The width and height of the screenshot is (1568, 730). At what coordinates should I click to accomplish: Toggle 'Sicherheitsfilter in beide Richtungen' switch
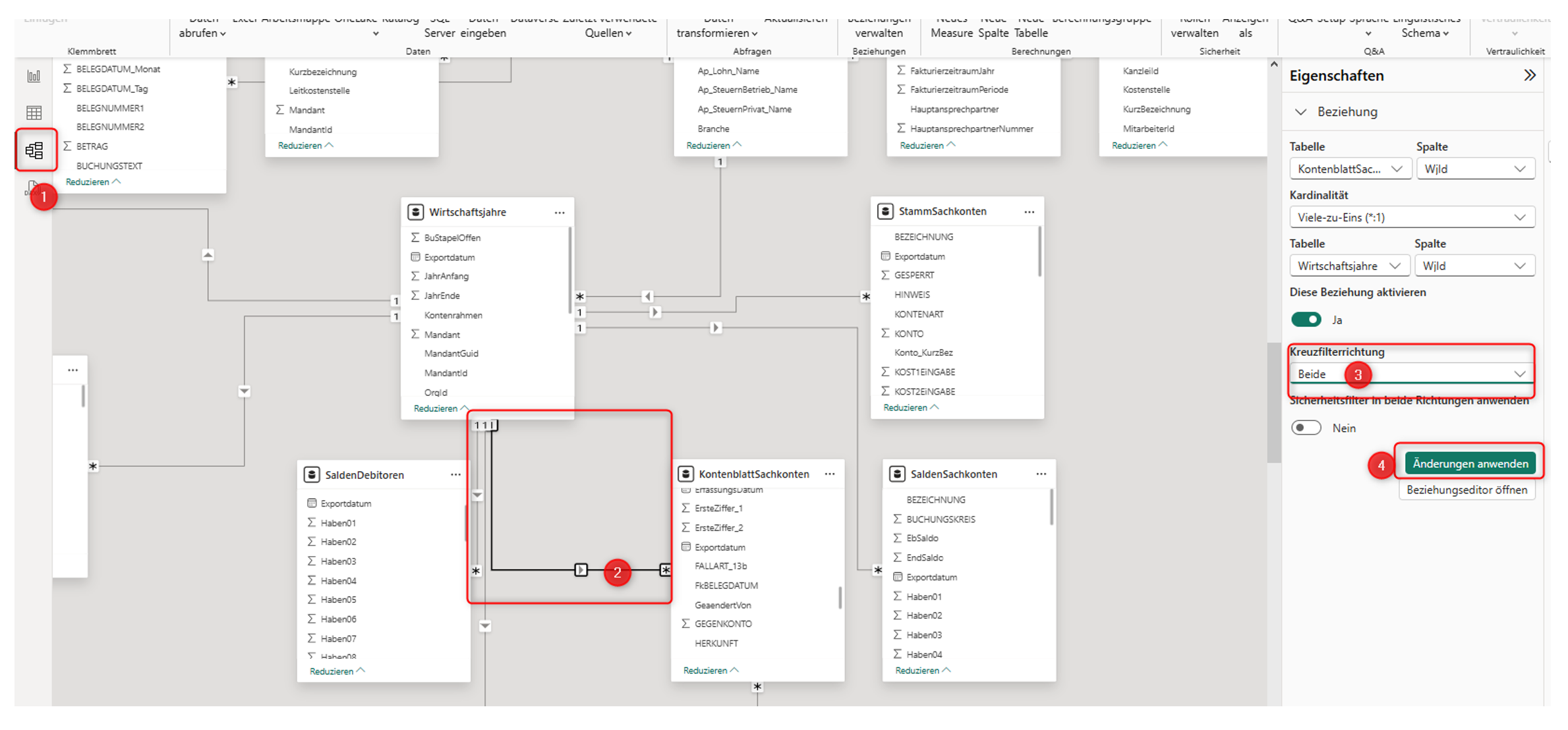pyautogui.click(x=1306, y=428)
